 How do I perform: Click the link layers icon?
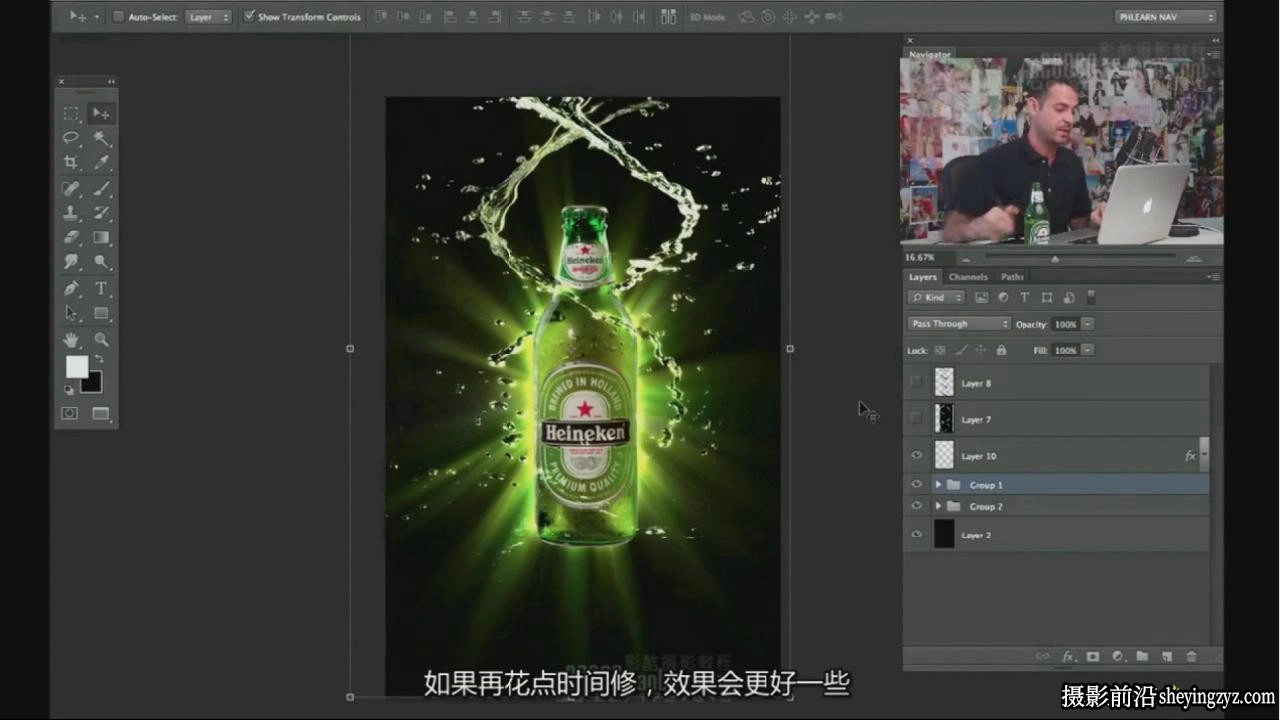tap(1043, 656)
